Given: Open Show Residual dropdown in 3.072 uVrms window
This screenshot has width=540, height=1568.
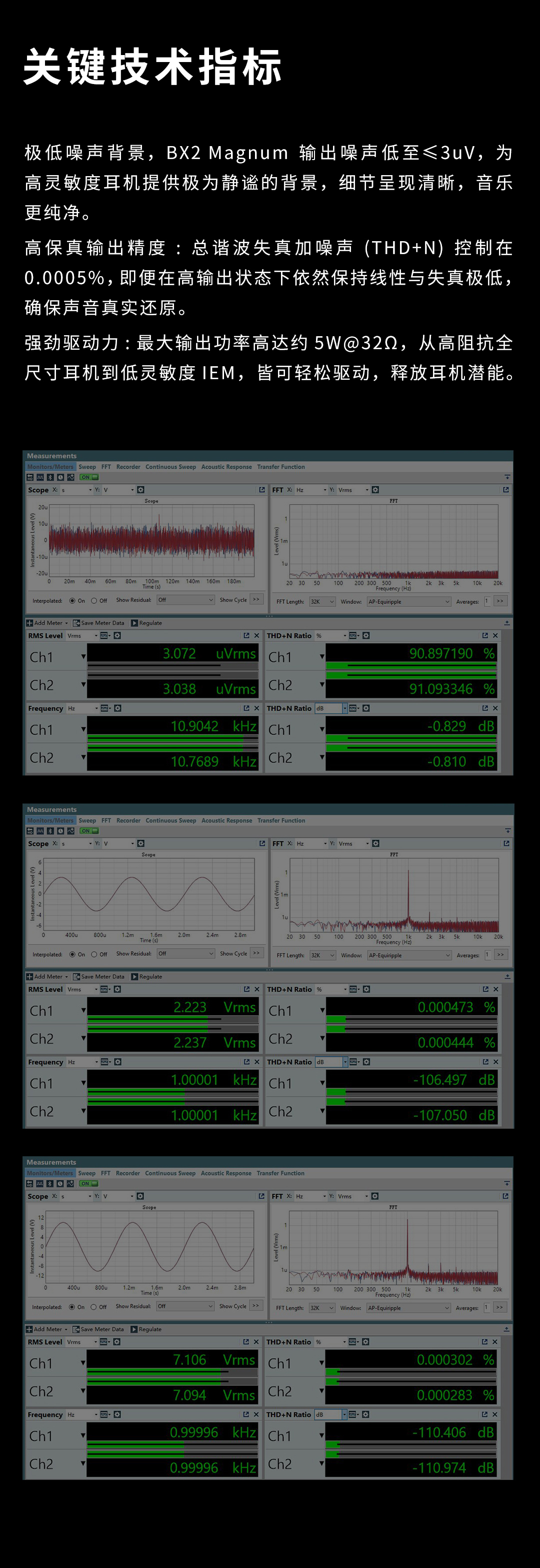Looking at the screenshot, I should pos(185,600).
